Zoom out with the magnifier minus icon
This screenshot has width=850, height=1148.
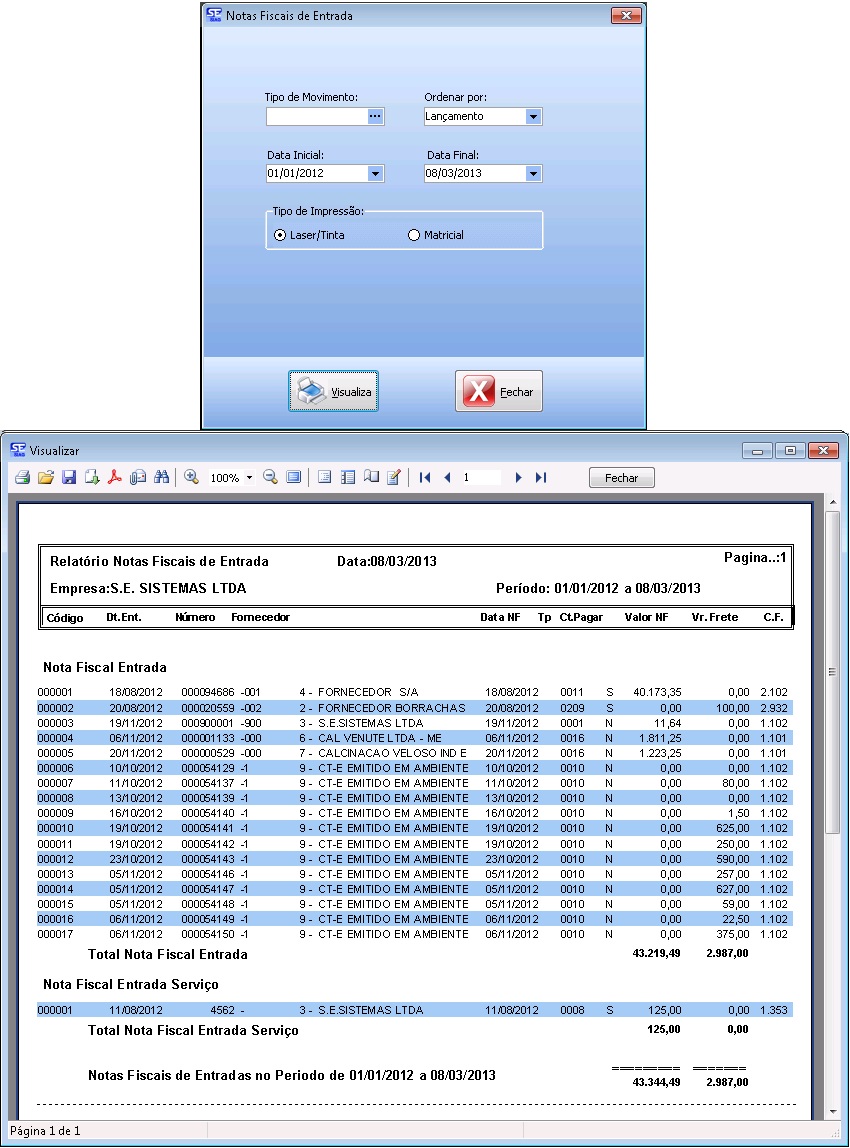click(270, 478)
